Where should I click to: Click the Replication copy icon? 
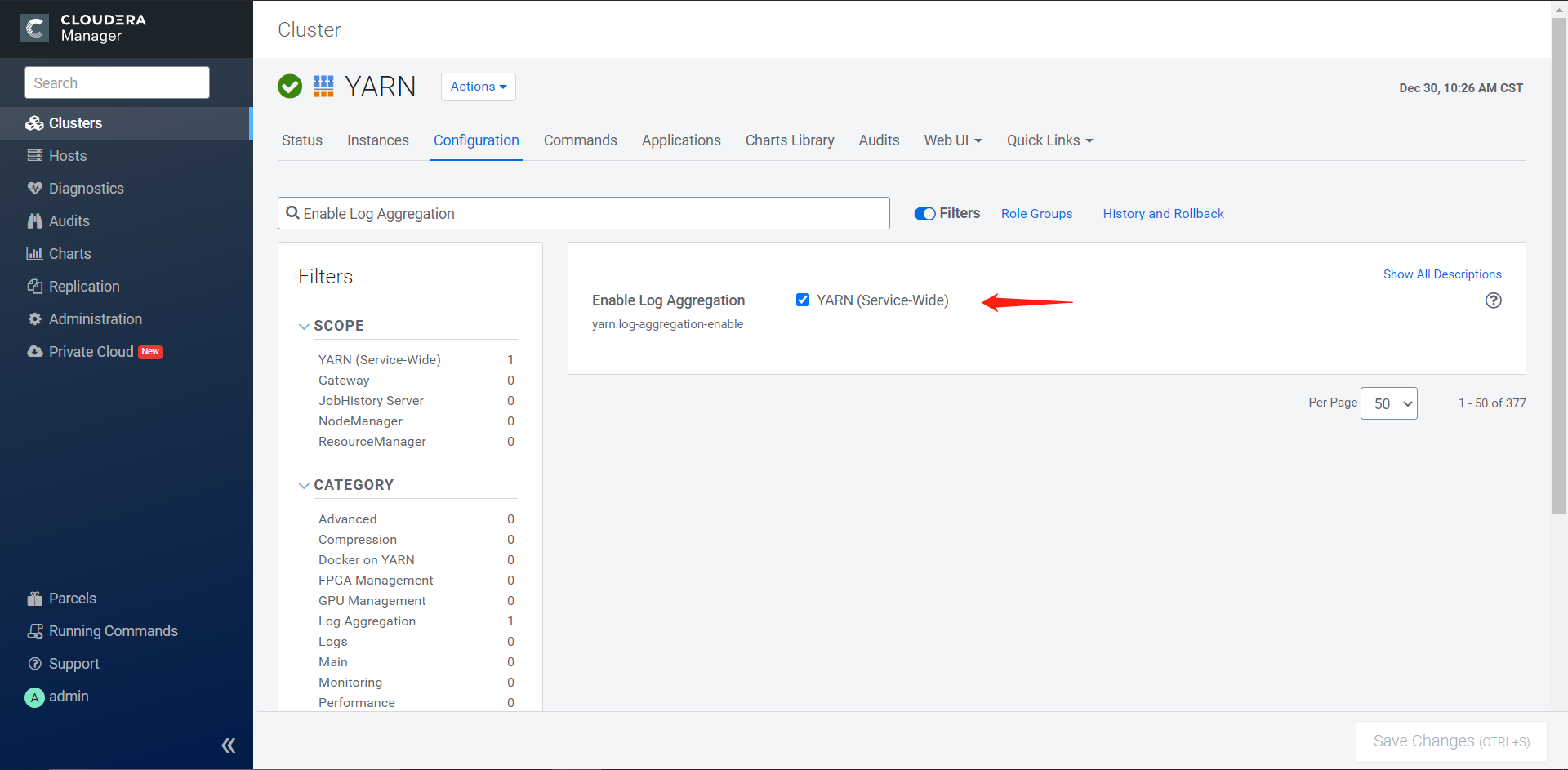coord(34,287)
